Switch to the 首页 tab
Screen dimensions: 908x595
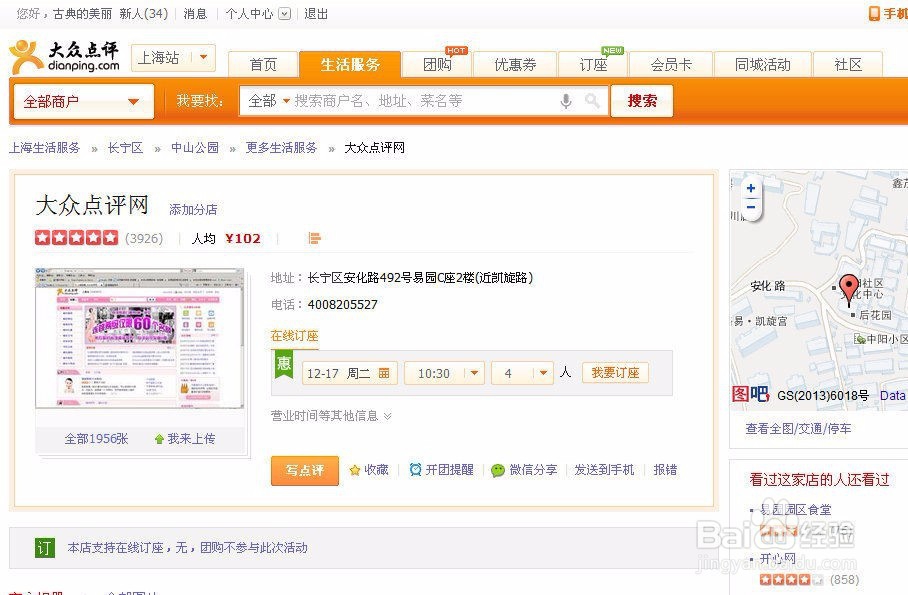(x=263, y=65)
